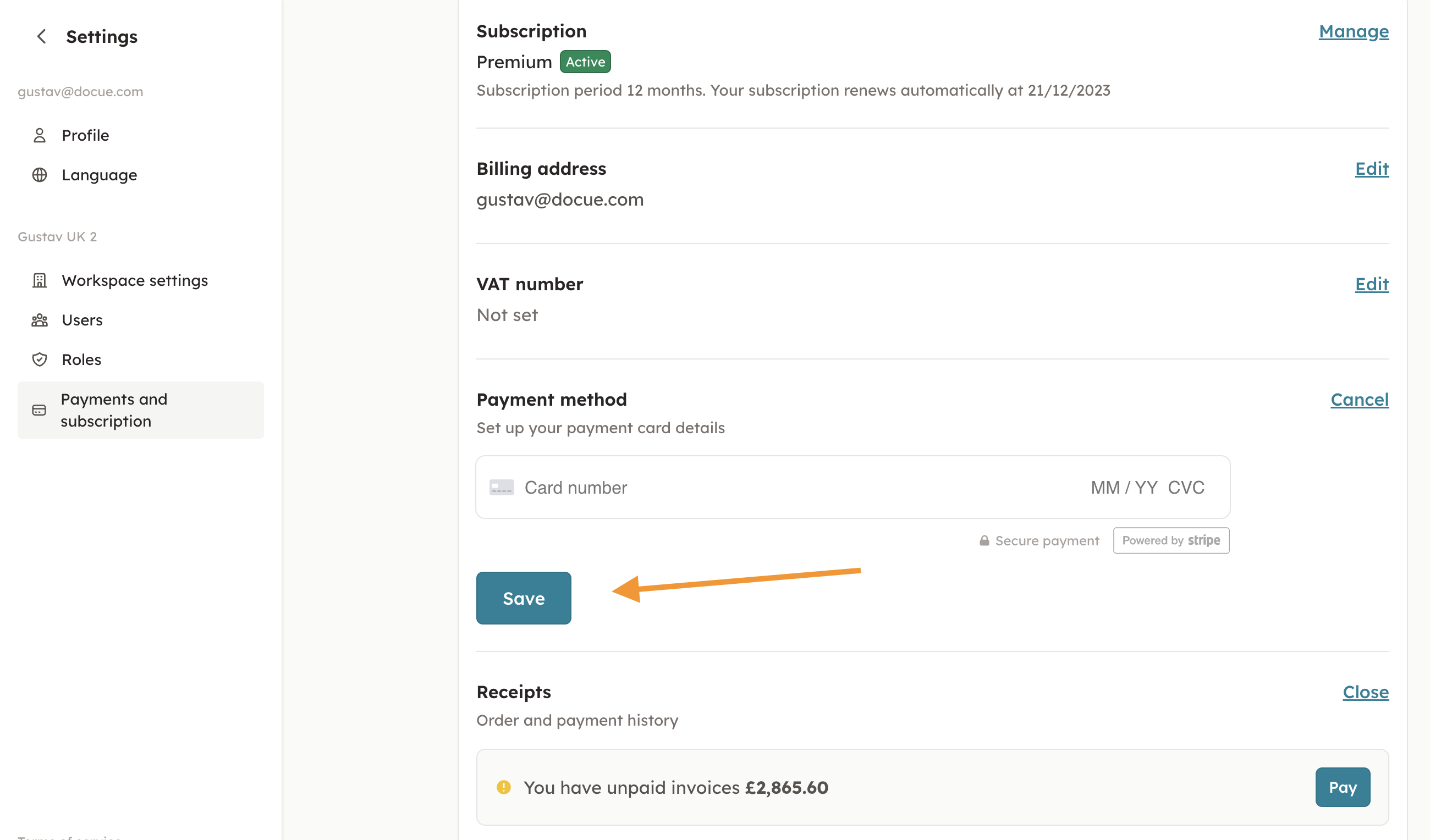This screenshot has height=840, width=1430.
Task: Select Payments and subscription menu item
Action: pos(113,411)
